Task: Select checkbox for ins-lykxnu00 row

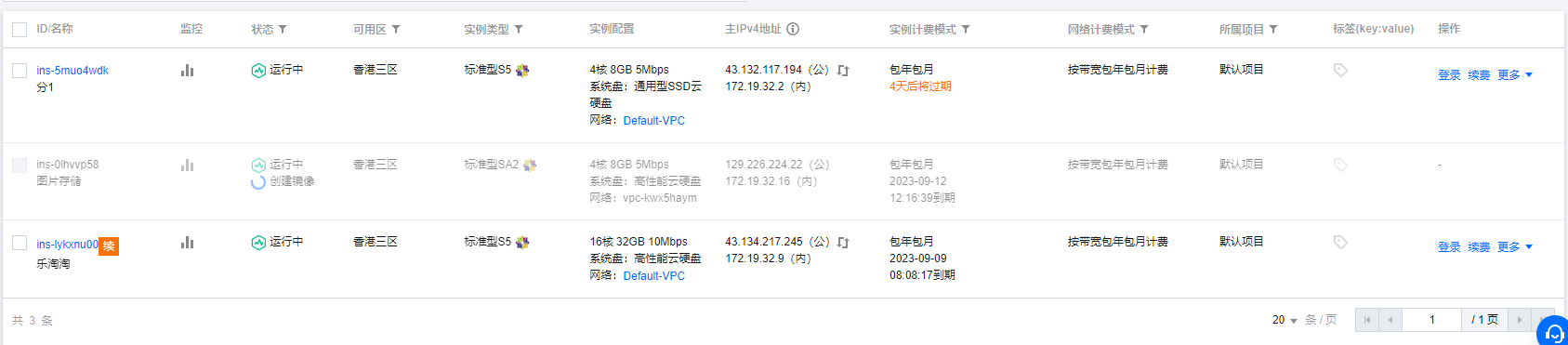Action: [x=20, y=243]
